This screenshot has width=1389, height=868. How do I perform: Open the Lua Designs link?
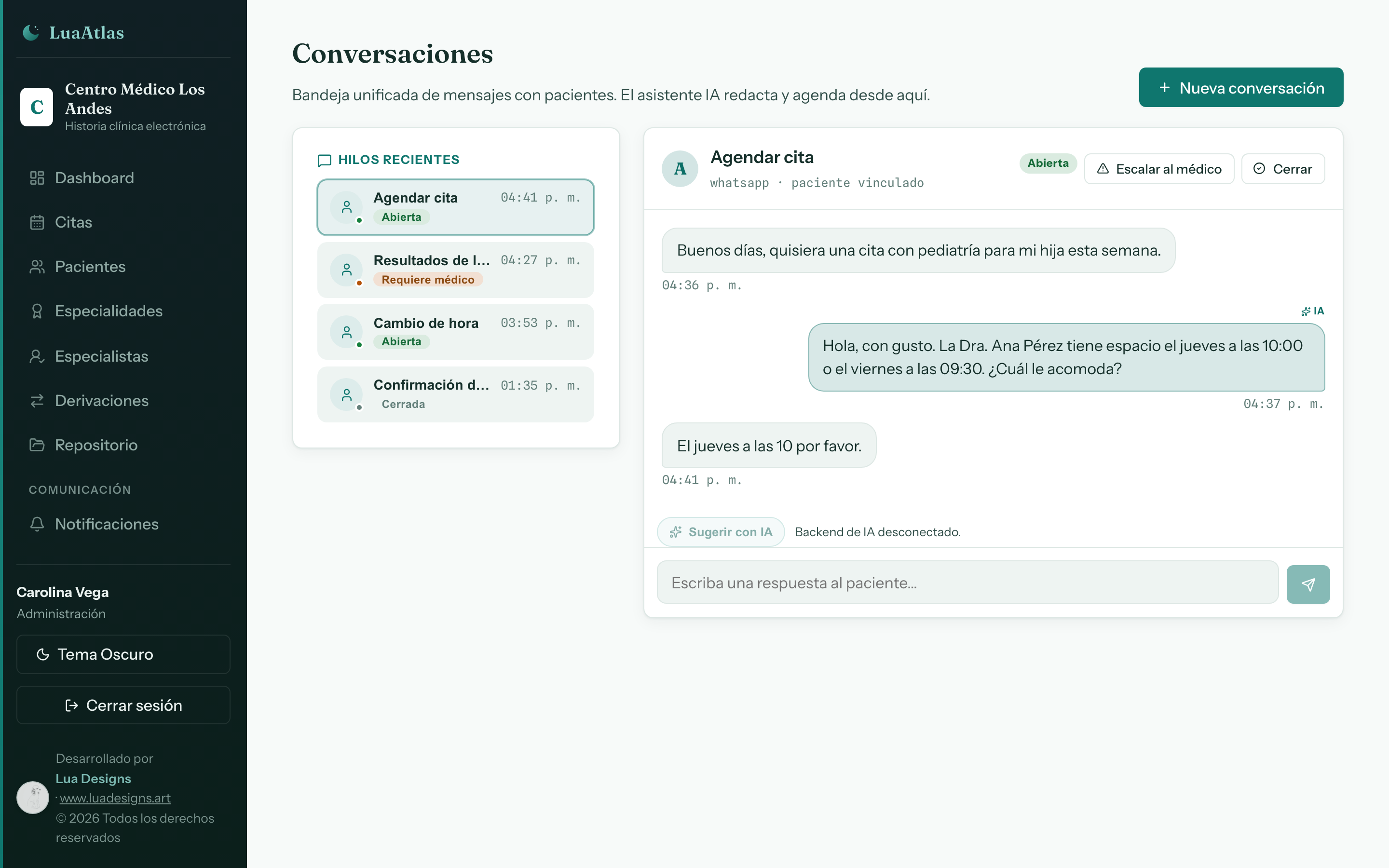(x=94, y=778)
